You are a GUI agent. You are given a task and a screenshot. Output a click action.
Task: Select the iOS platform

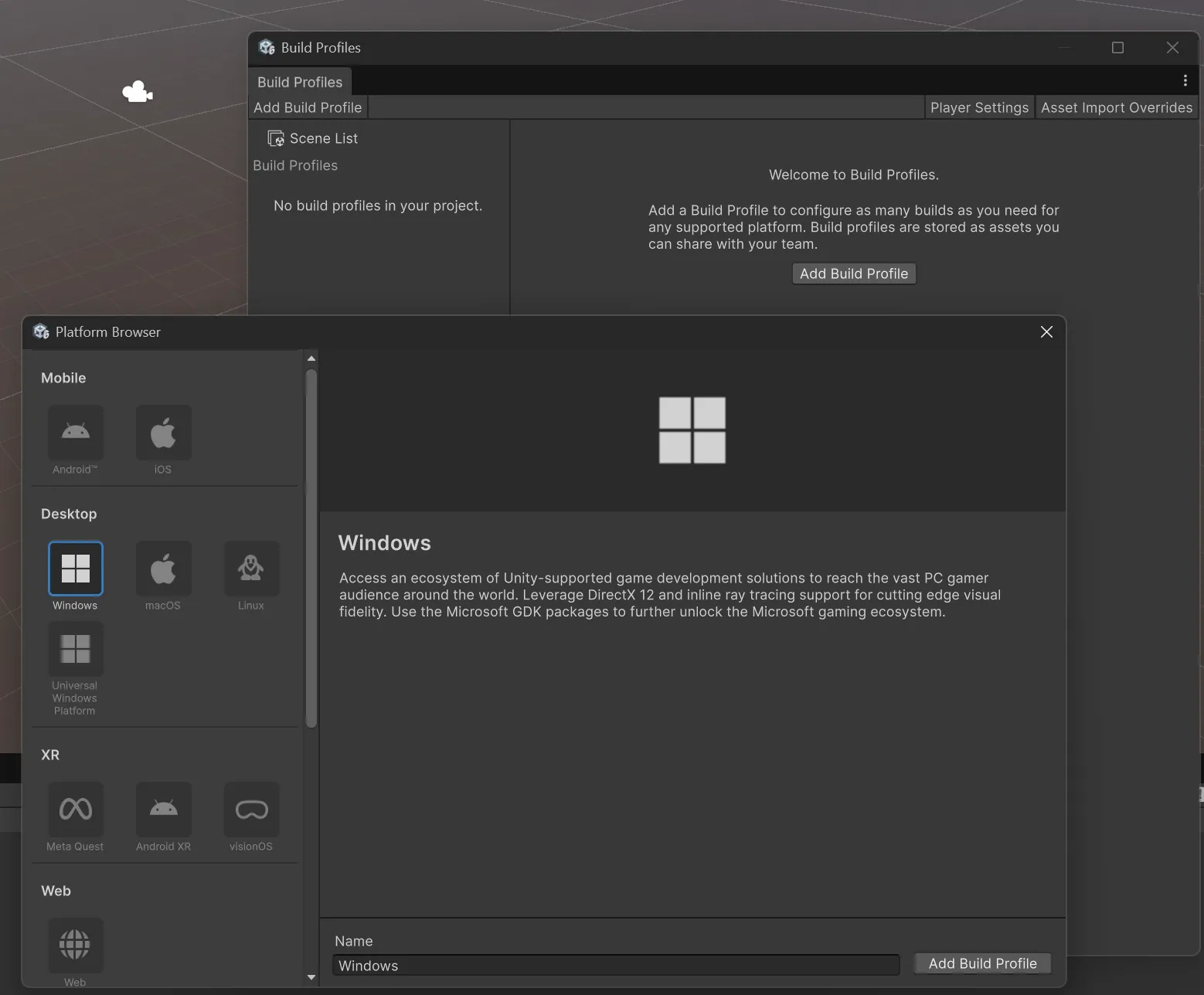point(163,433)
